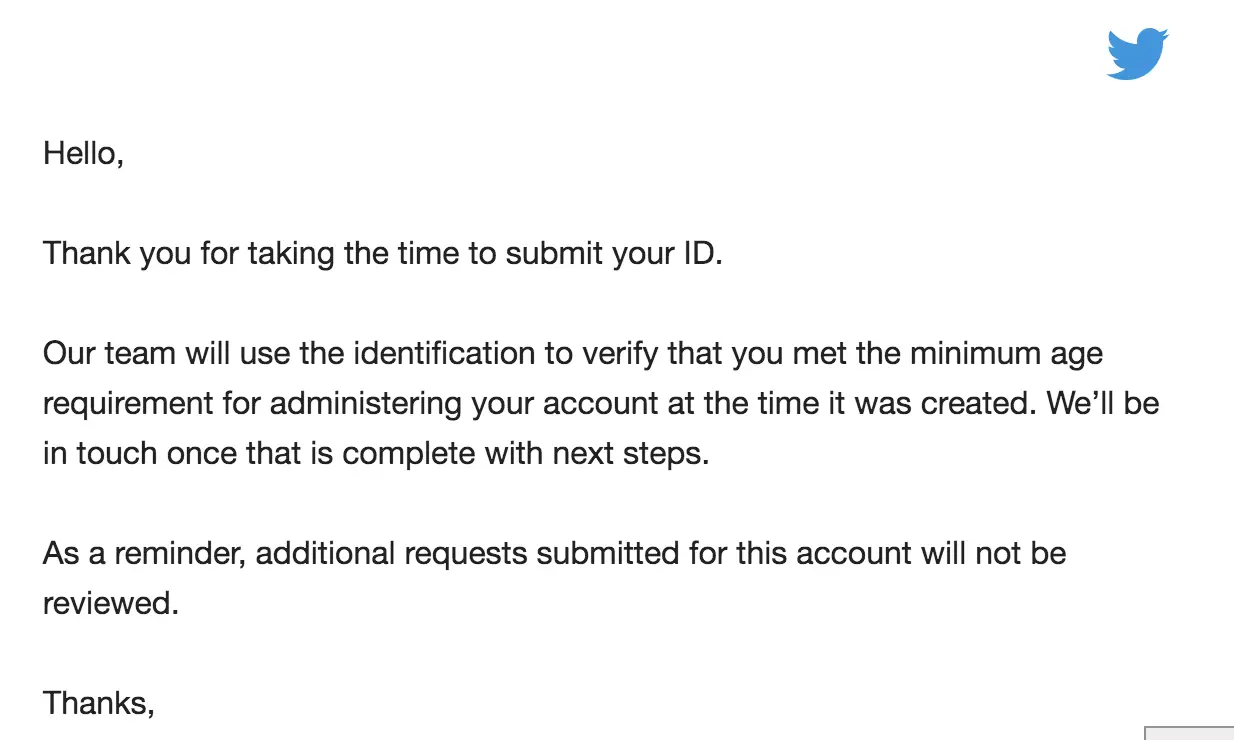The image size is (1234, 740).
Task: Click the words "will not be"
Action: click(x=990, y=553)
